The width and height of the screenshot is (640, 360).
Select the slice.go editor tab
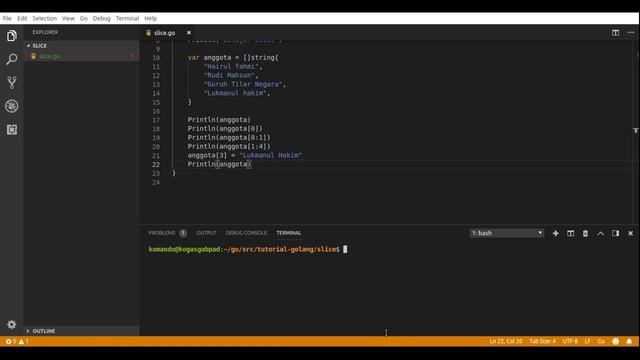coord(164,33)
